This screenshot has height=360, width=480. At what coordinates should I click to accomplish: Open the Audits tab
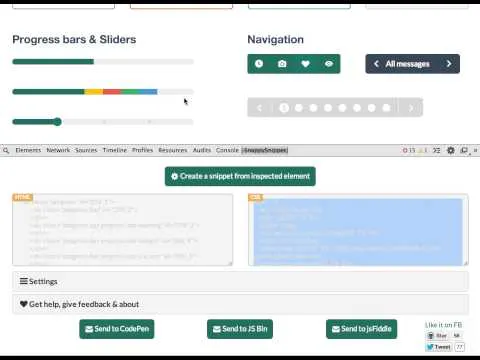(x=202, y=150)
